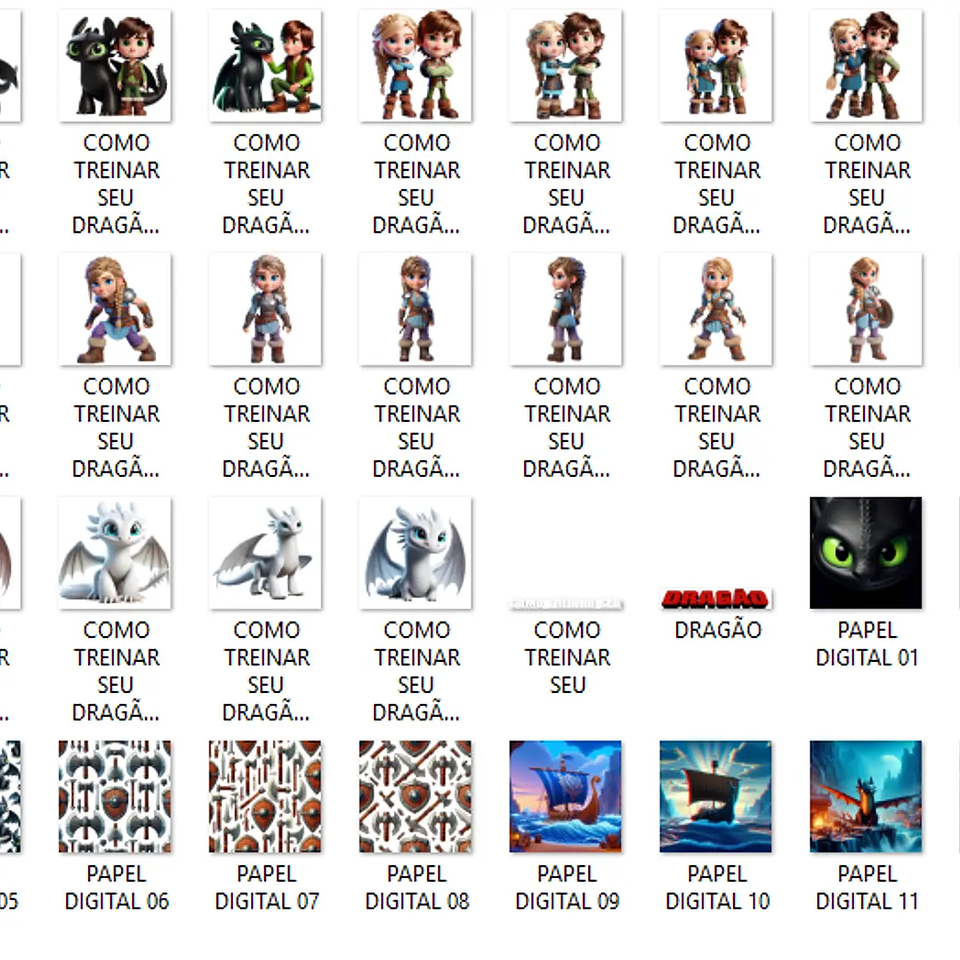The height and width of the screenshot is (960, 960).
Task: Click the DRAGÃO file name label
Action: pos(717,630)
